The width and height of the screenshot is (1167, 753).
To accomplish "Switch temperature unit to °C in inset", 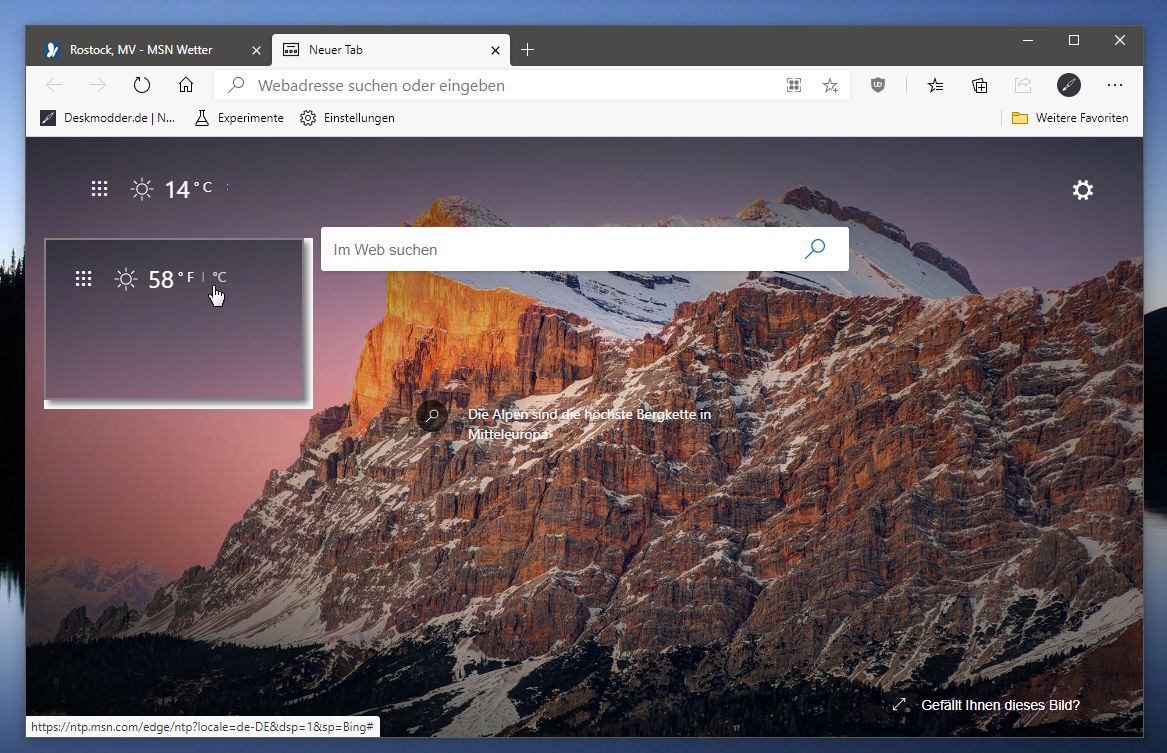I will click(219, 277).
